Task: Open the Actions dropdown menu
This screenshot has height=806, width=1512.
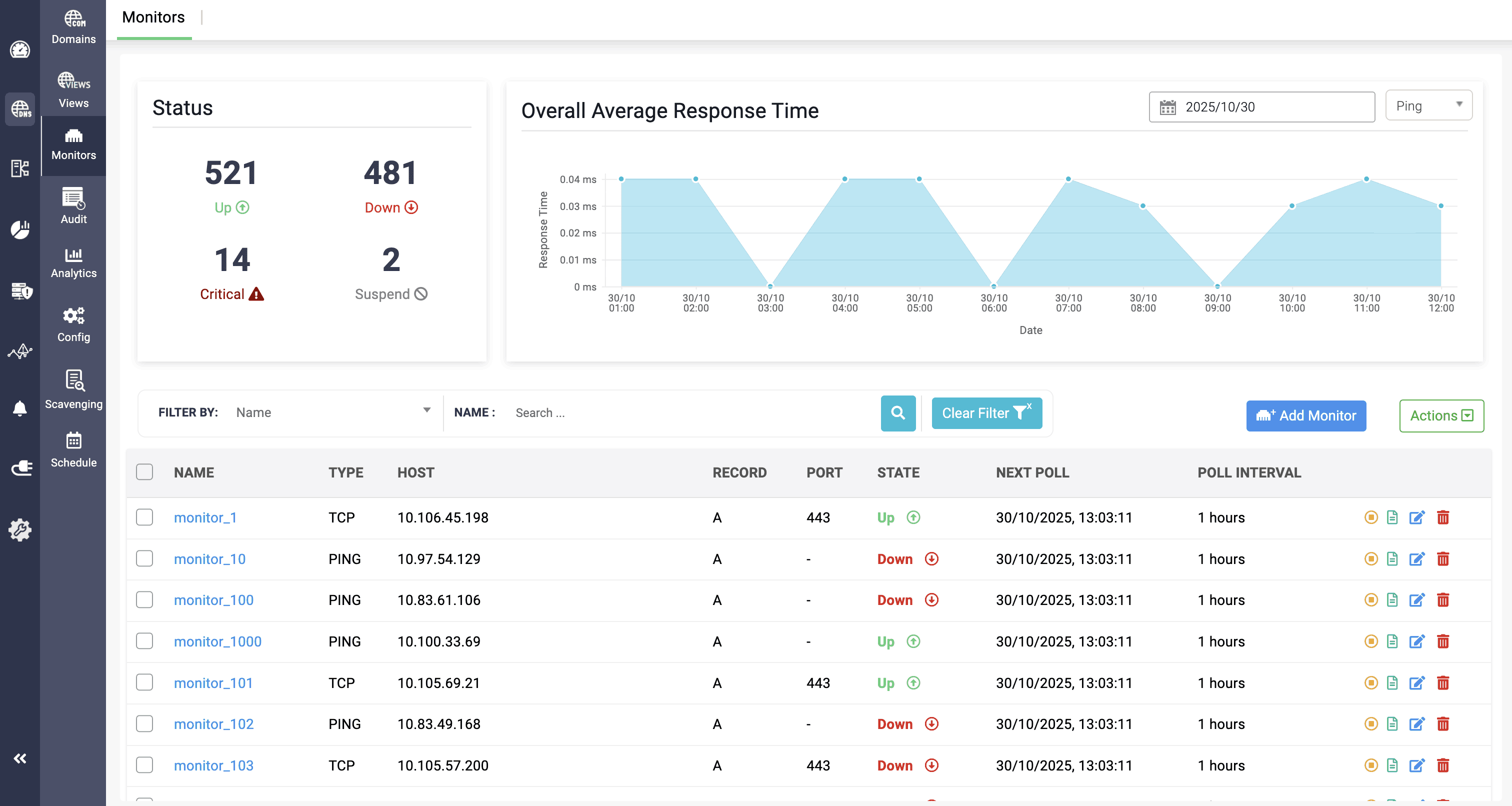Action: tap(1441, 415)
